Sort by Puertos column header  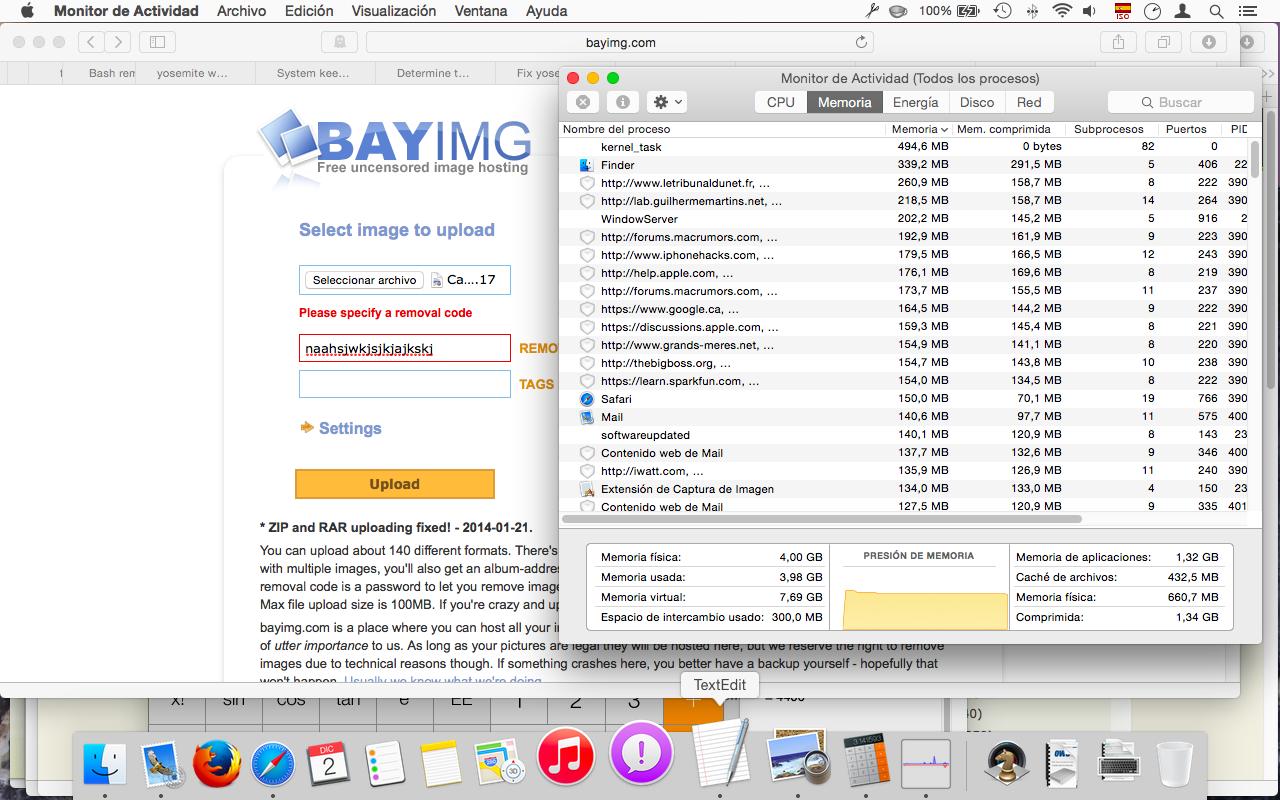1186,129
